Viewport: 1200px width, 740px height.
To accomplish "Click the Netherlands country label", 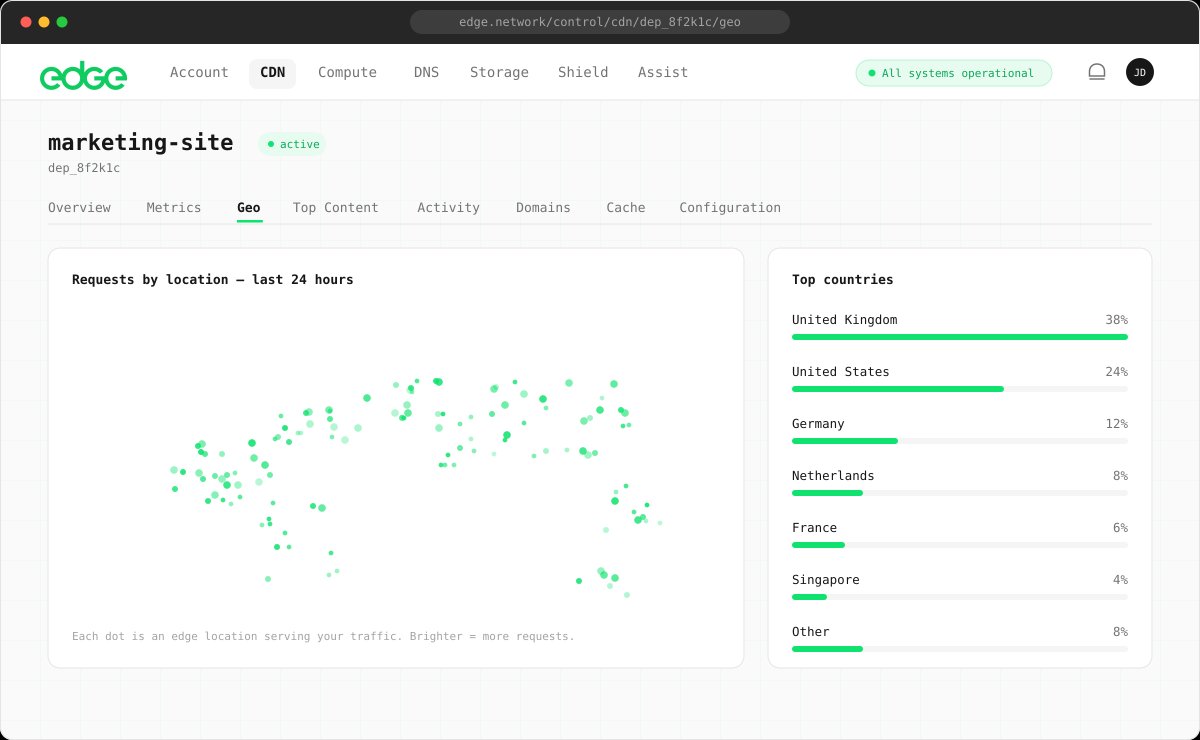I will (x=833, y=476).
